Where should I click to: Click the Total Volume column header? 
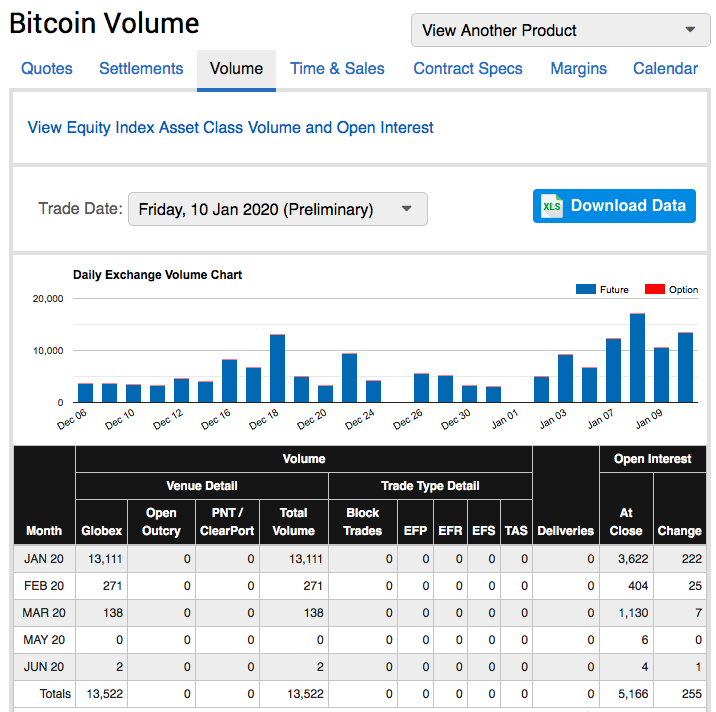click(293, 521)
